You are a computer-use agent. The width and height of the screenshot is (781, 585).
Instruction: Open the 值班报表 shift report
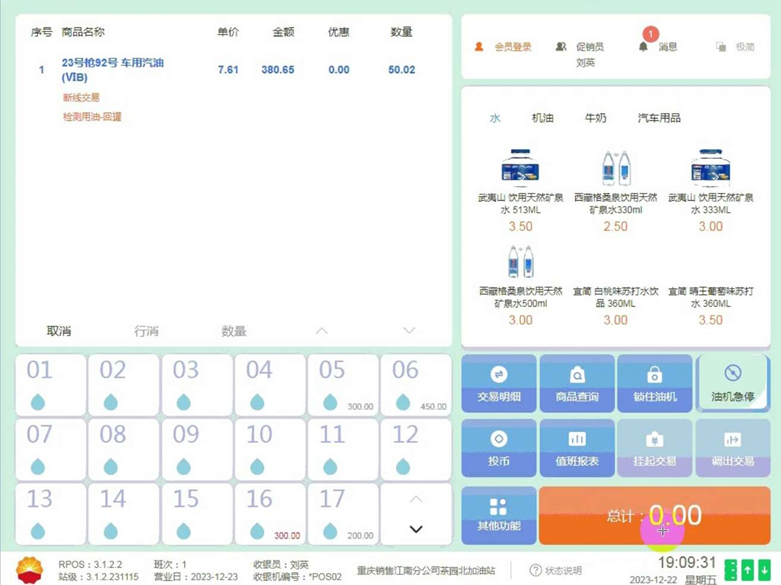pyautogui.click(x=577, y=447)
